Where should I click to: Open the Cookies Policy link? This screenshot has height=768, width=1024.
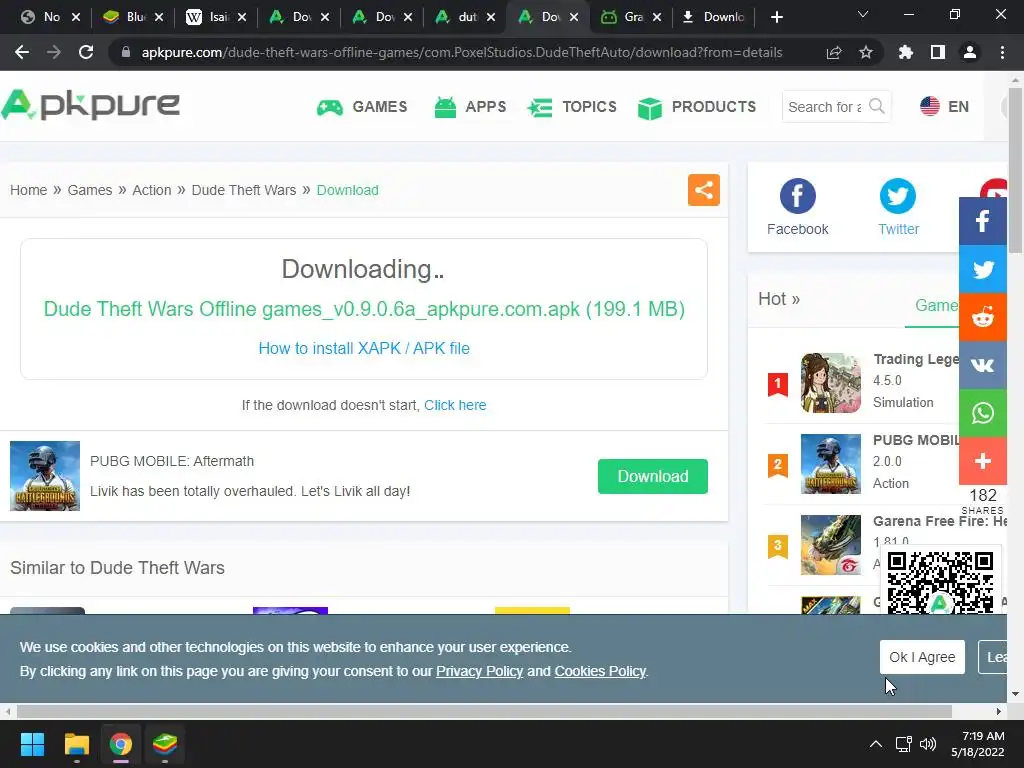point(600,671)
